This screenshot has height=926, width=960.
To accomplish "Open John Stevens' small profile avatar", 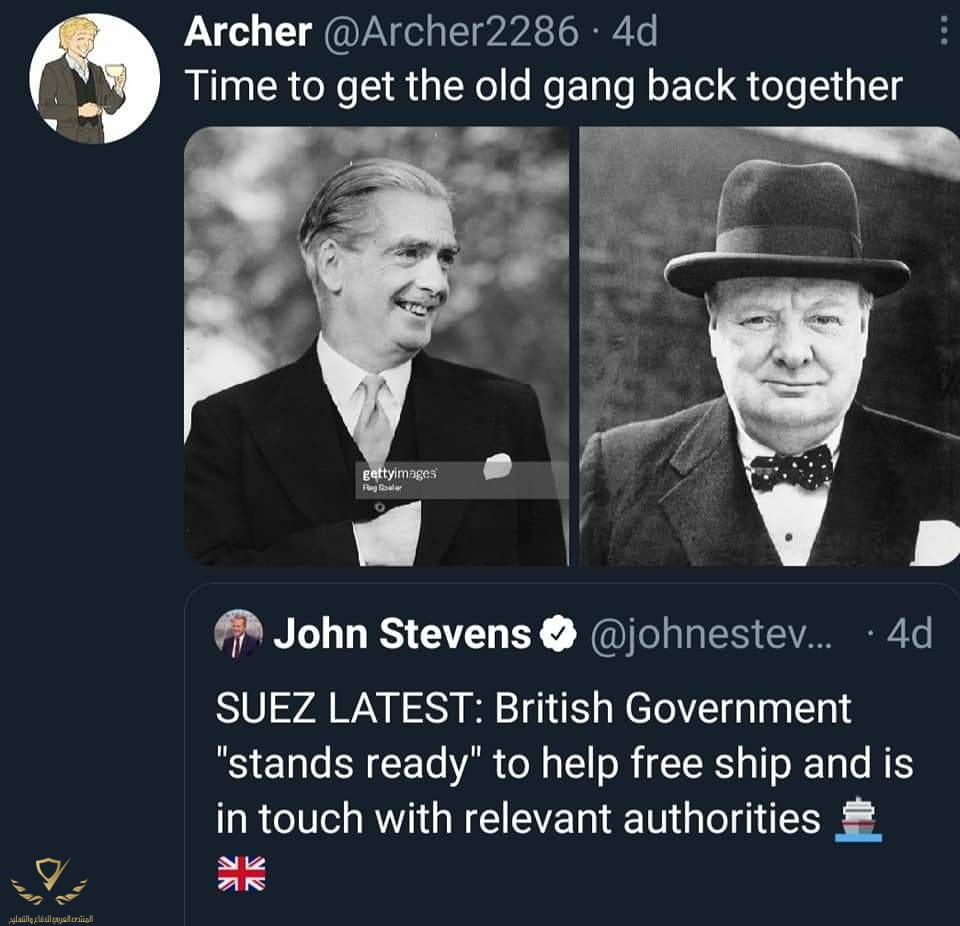I will (x=238, y=634).
